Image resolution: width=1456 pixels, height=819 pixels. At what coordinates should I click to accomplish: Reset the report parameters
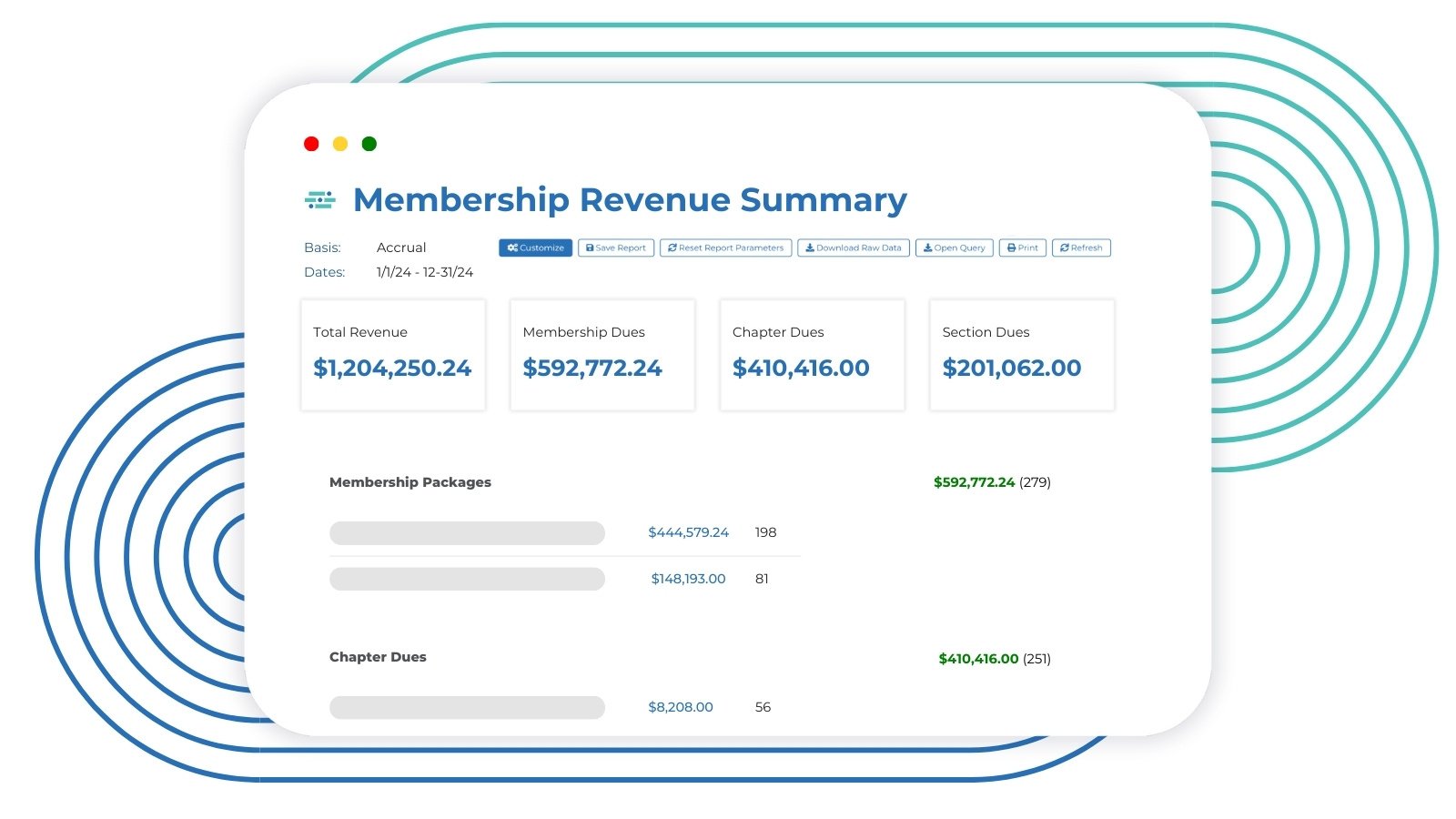pos(725,248)
